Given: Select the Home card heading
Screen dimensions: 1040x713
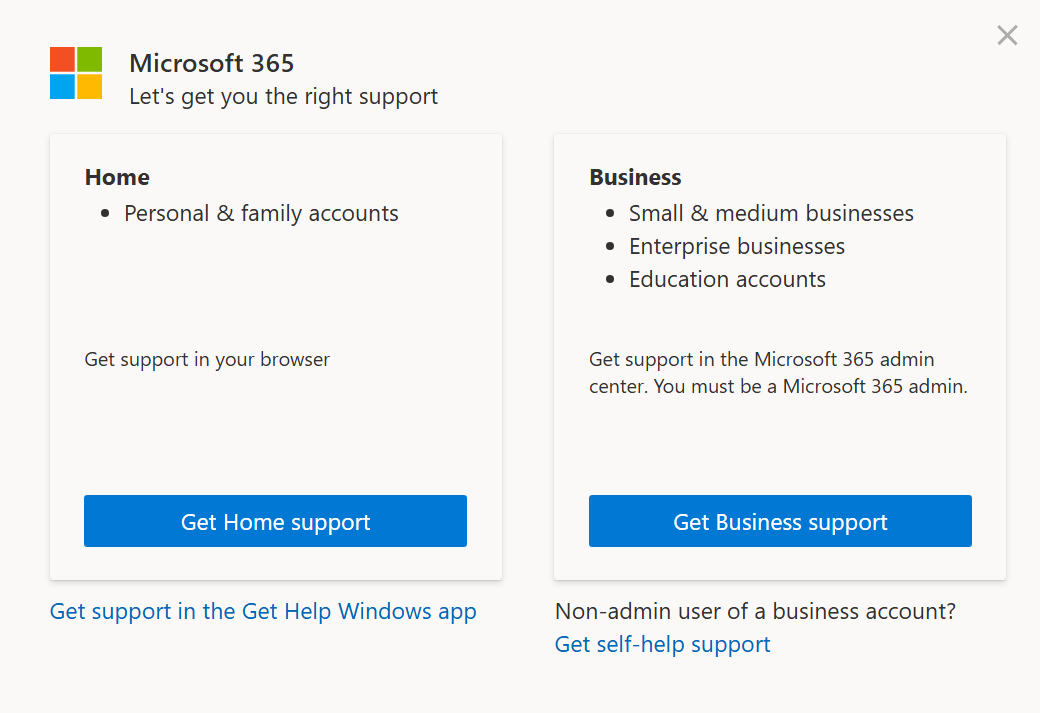Looking at the screenshot, I should pos(117,177).
